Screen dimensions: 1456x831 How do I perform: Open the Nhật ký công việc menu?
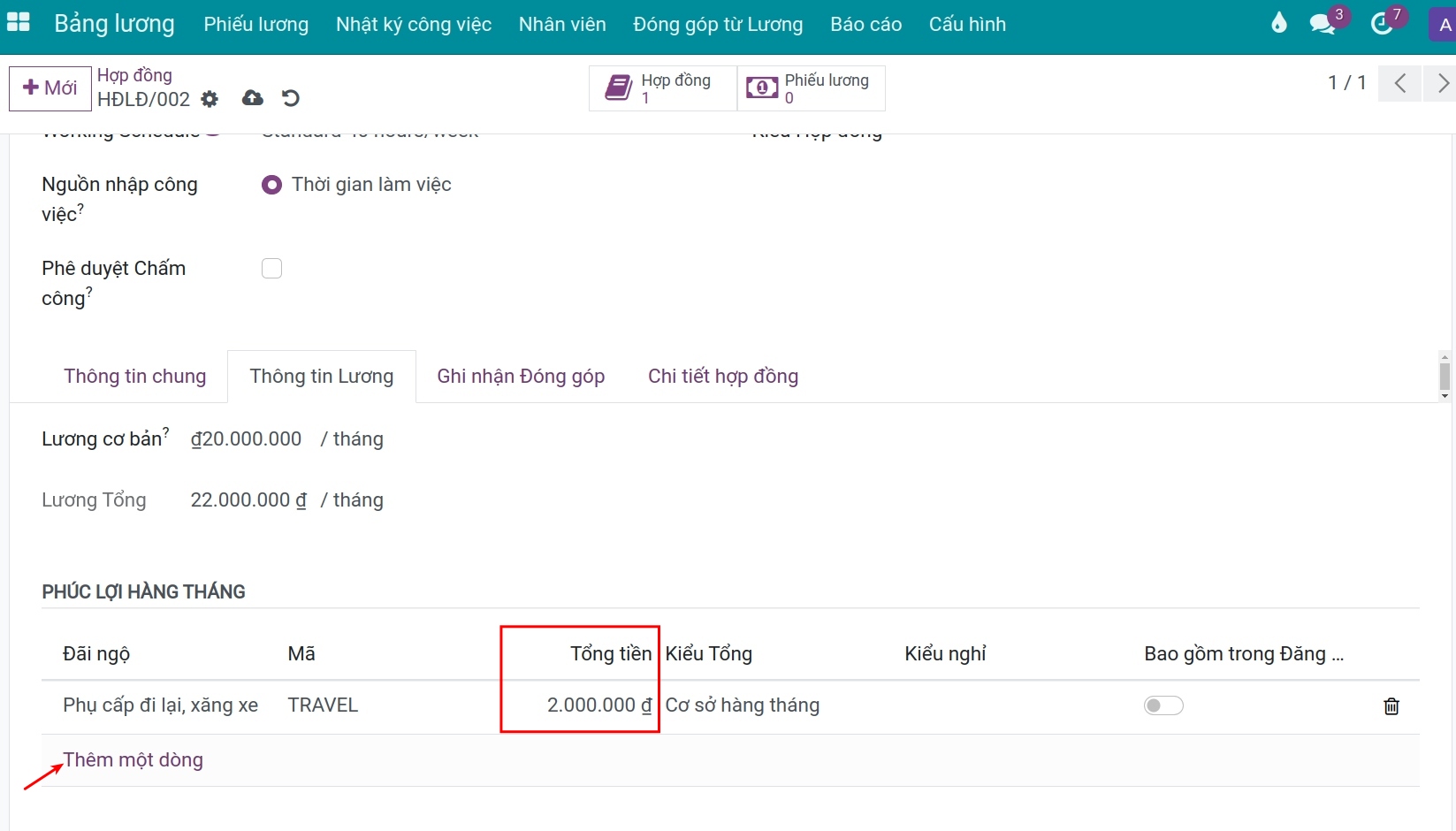[414, 24]
